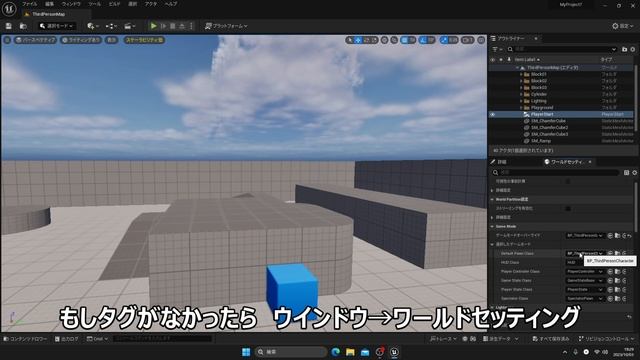Open the Content Browser shortcut icon in toolbar
The image size is (640, 360).
tap(23, 26)
